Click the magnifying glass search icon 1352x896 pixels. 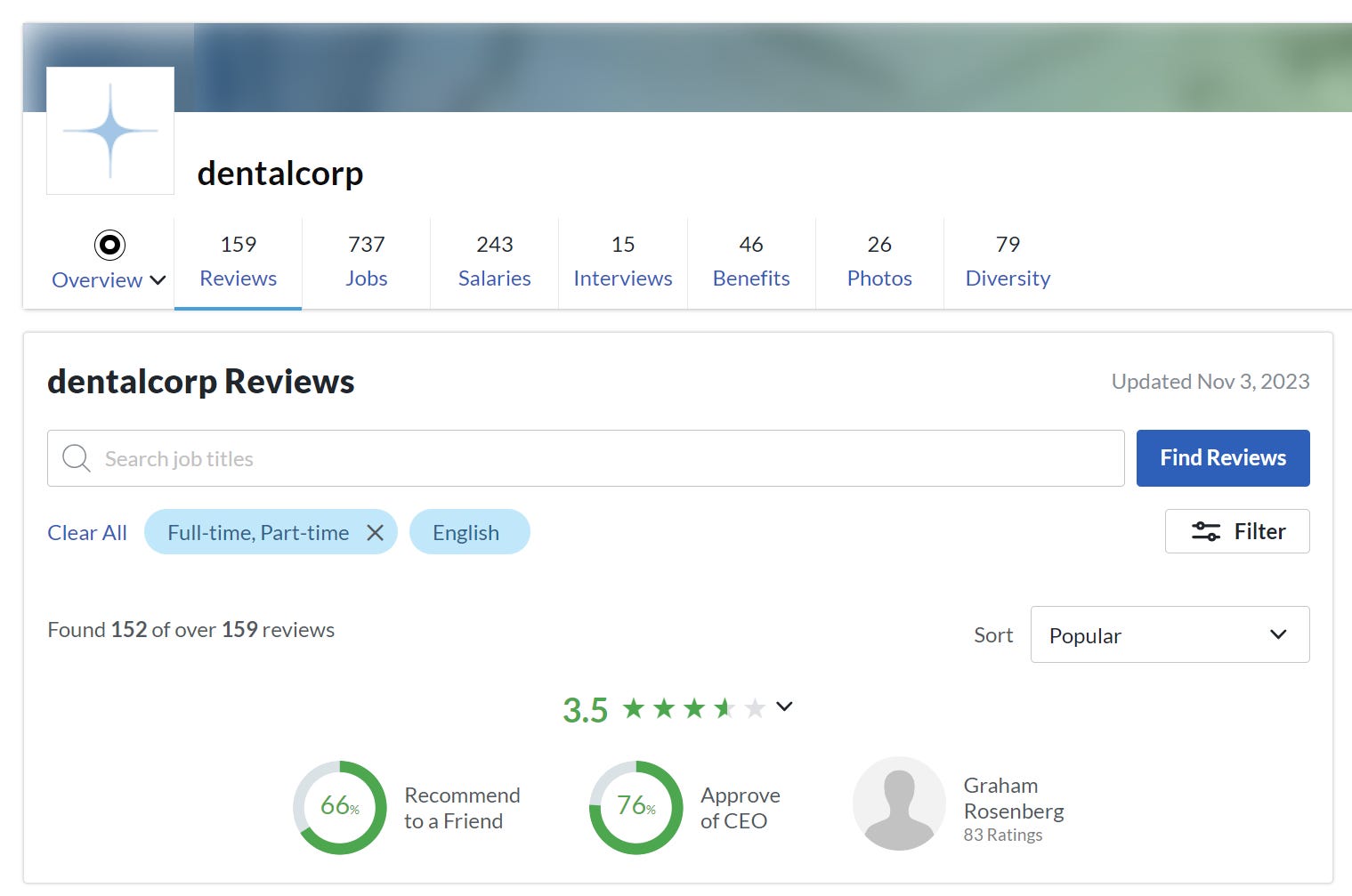coord(77,458)
